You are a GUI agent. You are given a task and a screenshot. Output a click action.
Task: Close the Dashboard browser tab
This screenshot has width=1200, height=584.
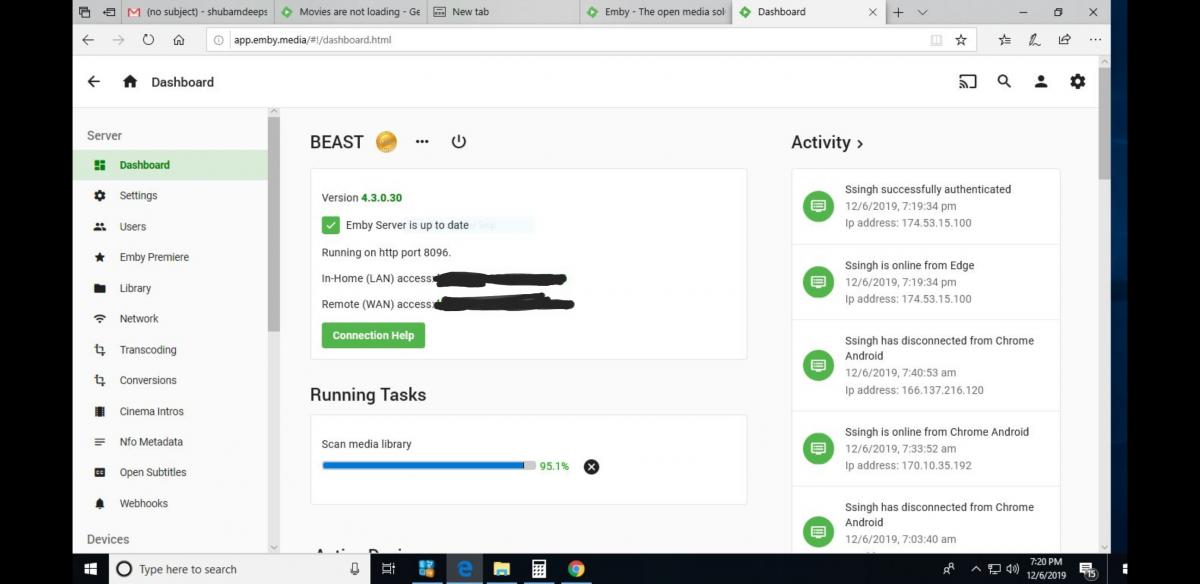coord(872,12)
